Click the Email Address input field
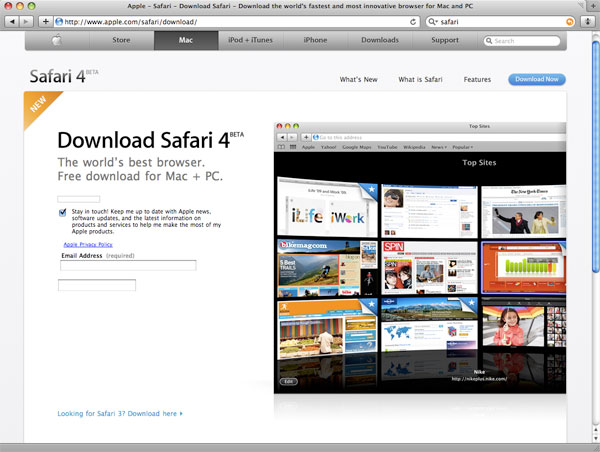This screenshot has width=600, height=452. 128,265
